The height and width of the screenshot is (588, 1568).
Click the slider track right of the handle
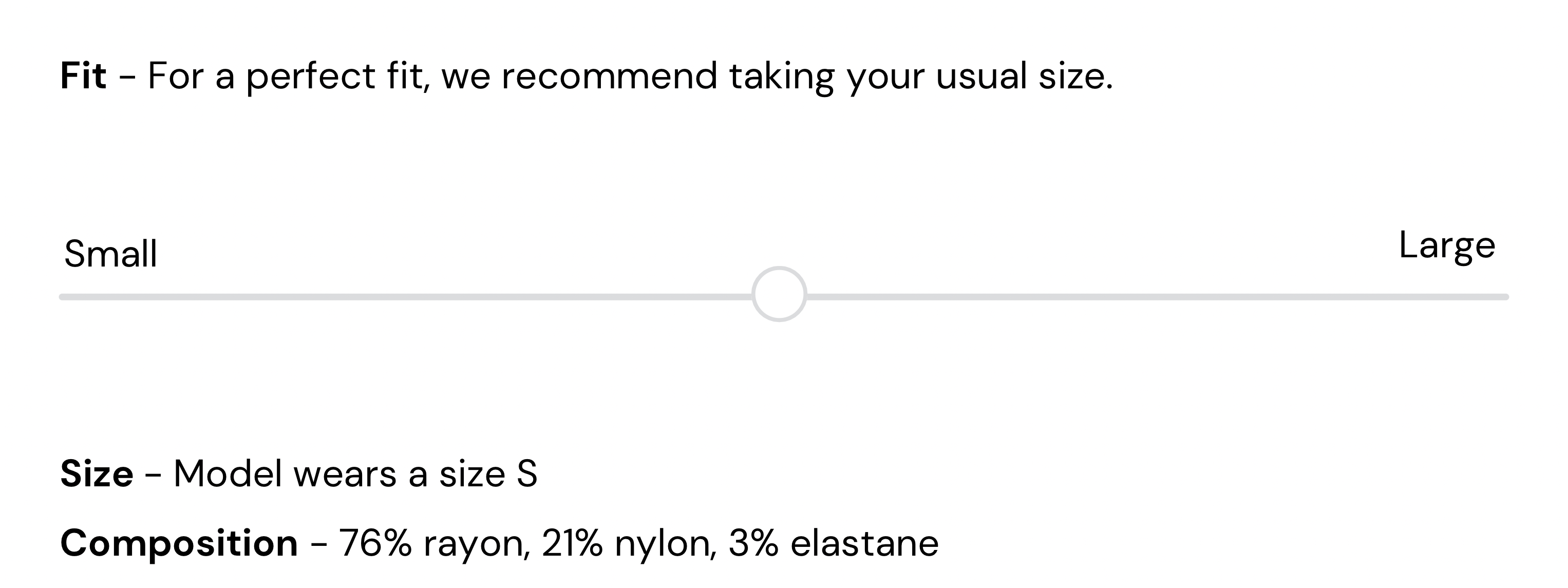[x=1157, y=297]
